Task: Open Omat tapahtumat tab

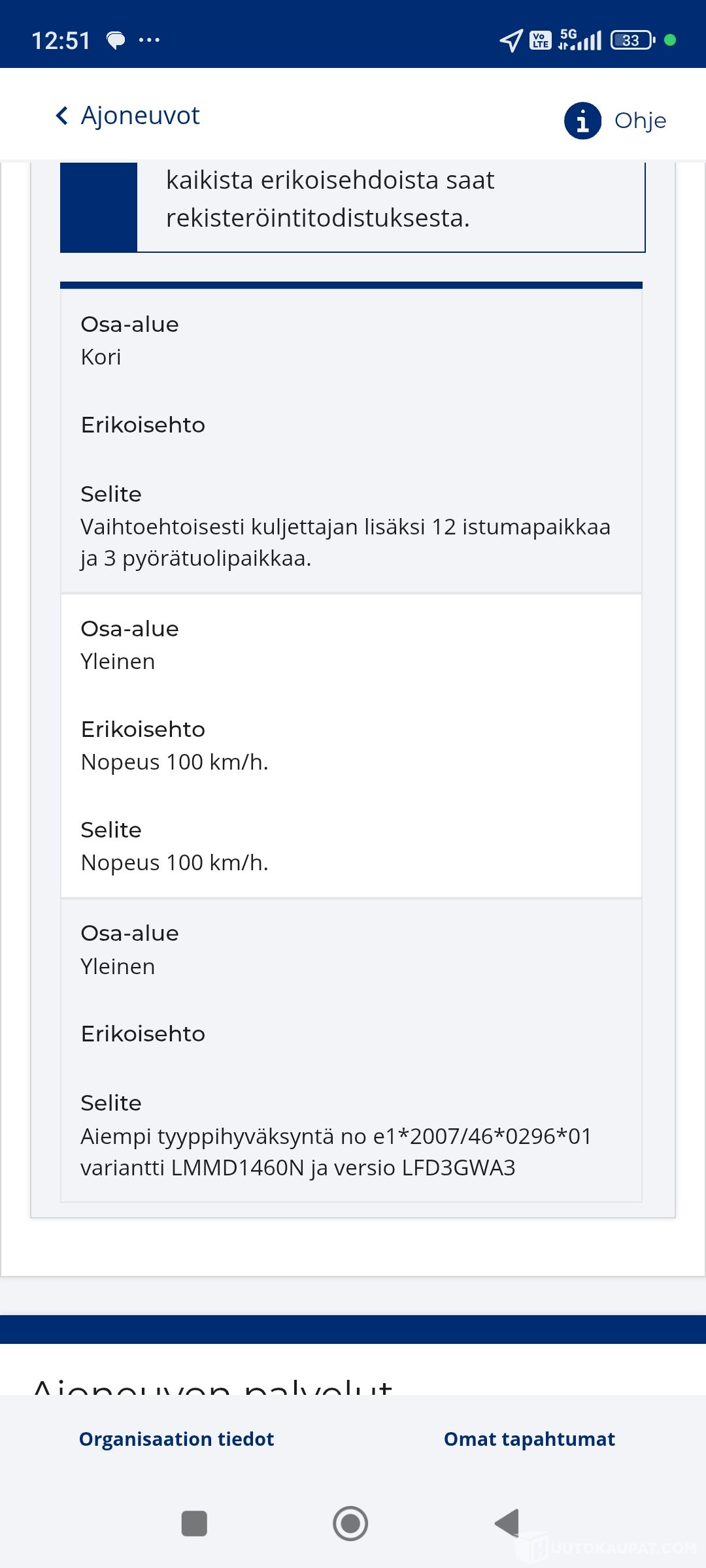Action: [529, 1439]
